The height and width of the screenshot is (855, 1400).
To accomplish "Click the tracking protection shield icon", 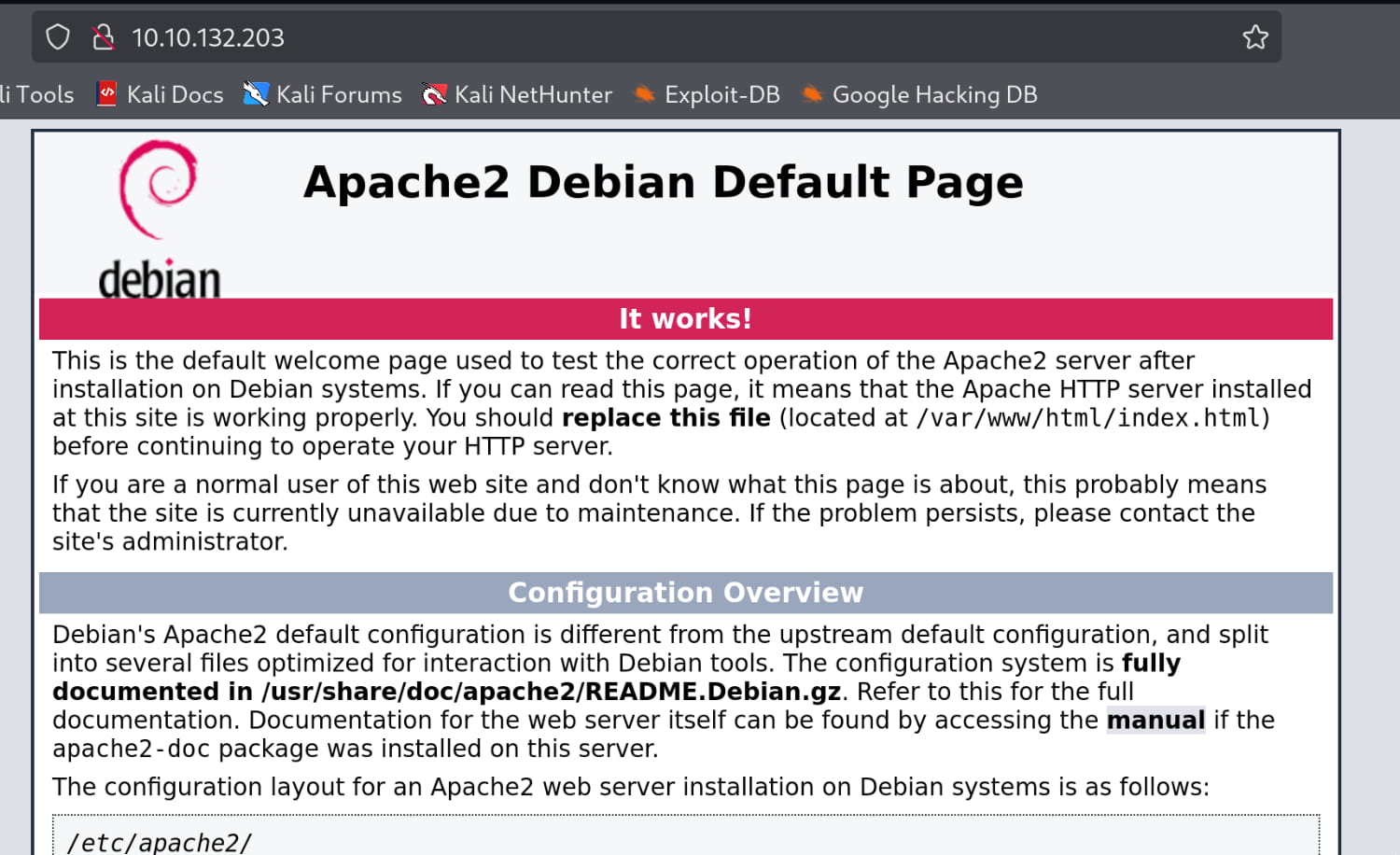I will point(58,37).
